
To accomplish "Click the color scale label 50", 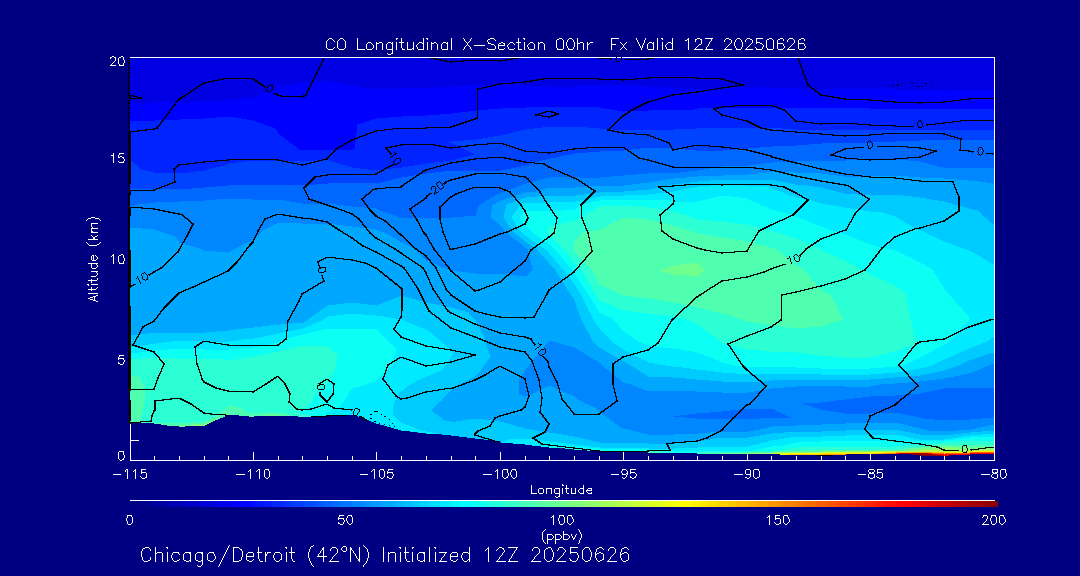I will pyautogui.click(x=346, y=520).
